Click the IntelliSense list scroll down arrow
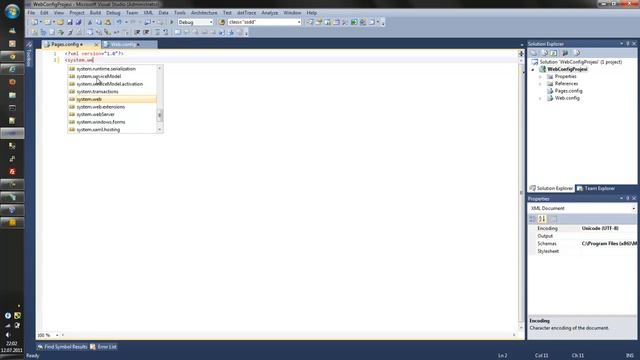Screen dimensions: 640x360 tap(160, 129)
